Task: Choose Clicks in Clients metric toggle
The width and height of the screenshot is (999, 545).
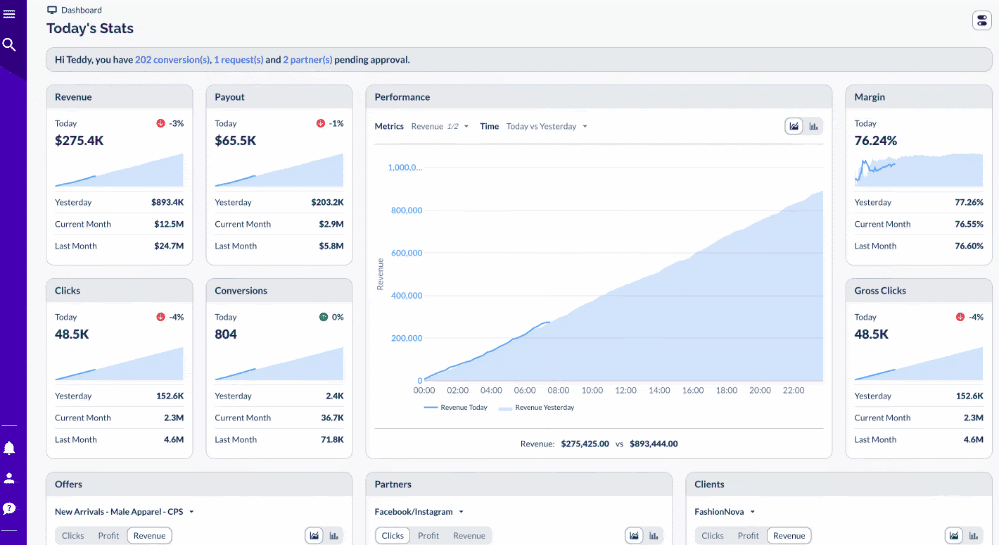Action: click(712, 536)
